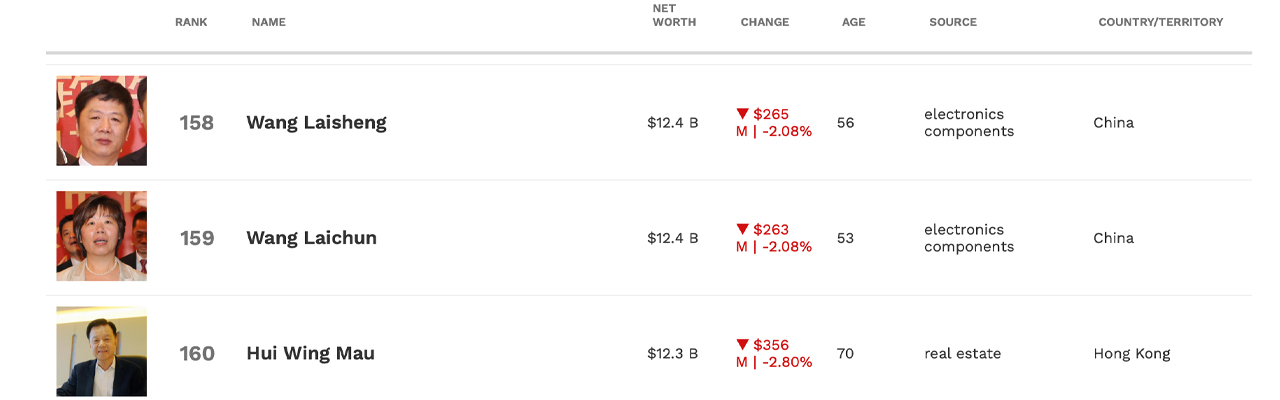Image resolution: width=1280 pixels, height=400 pixels.
Task: Sort by the AGE column header
Action: pyautogui.click(x=853, y=22)
